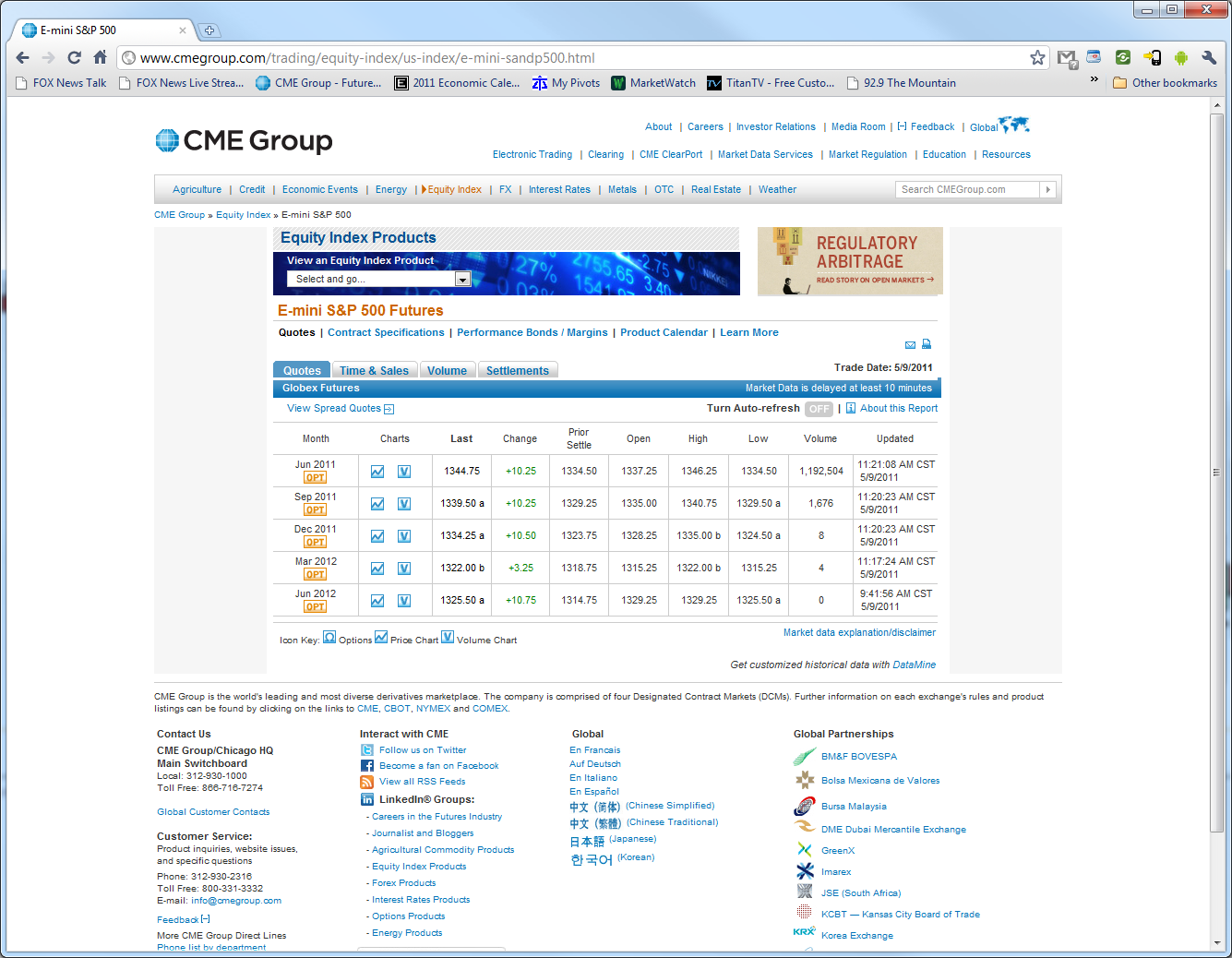Open the 'Select and go...' product dropdown
This screenshot has width=1232, height=958.
click(379, 279)
